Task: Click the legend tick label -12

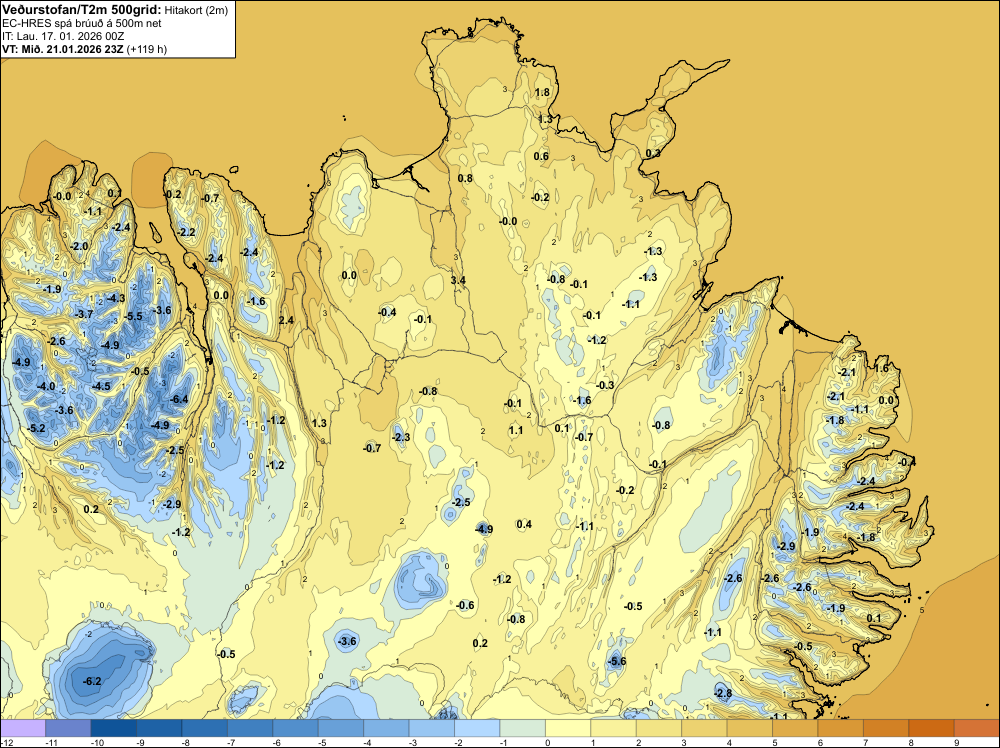Action: (6, 743)
